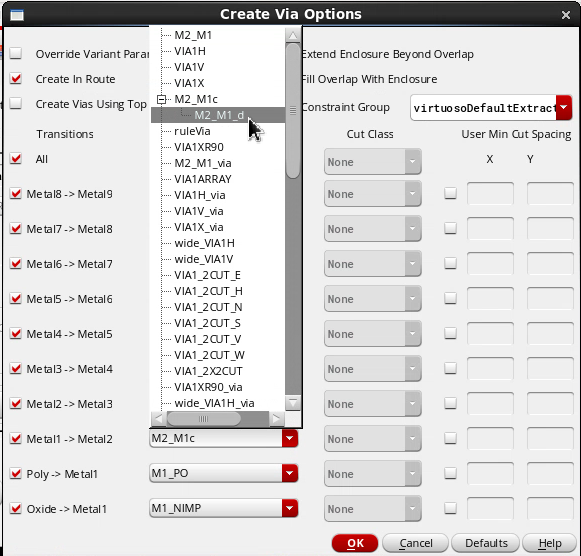
Task: Open M2_M1c via definition dropdown
Action: point(289,438)
